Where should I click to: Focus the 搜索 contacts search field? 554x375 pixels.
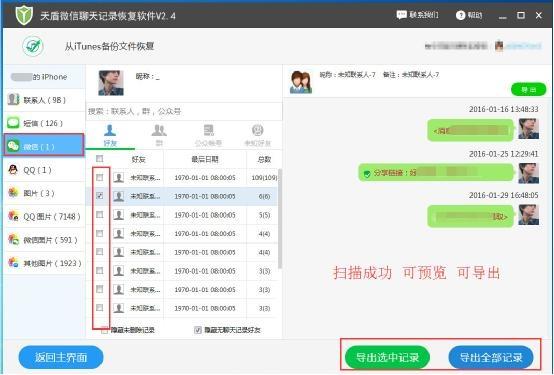pos(184,111)
